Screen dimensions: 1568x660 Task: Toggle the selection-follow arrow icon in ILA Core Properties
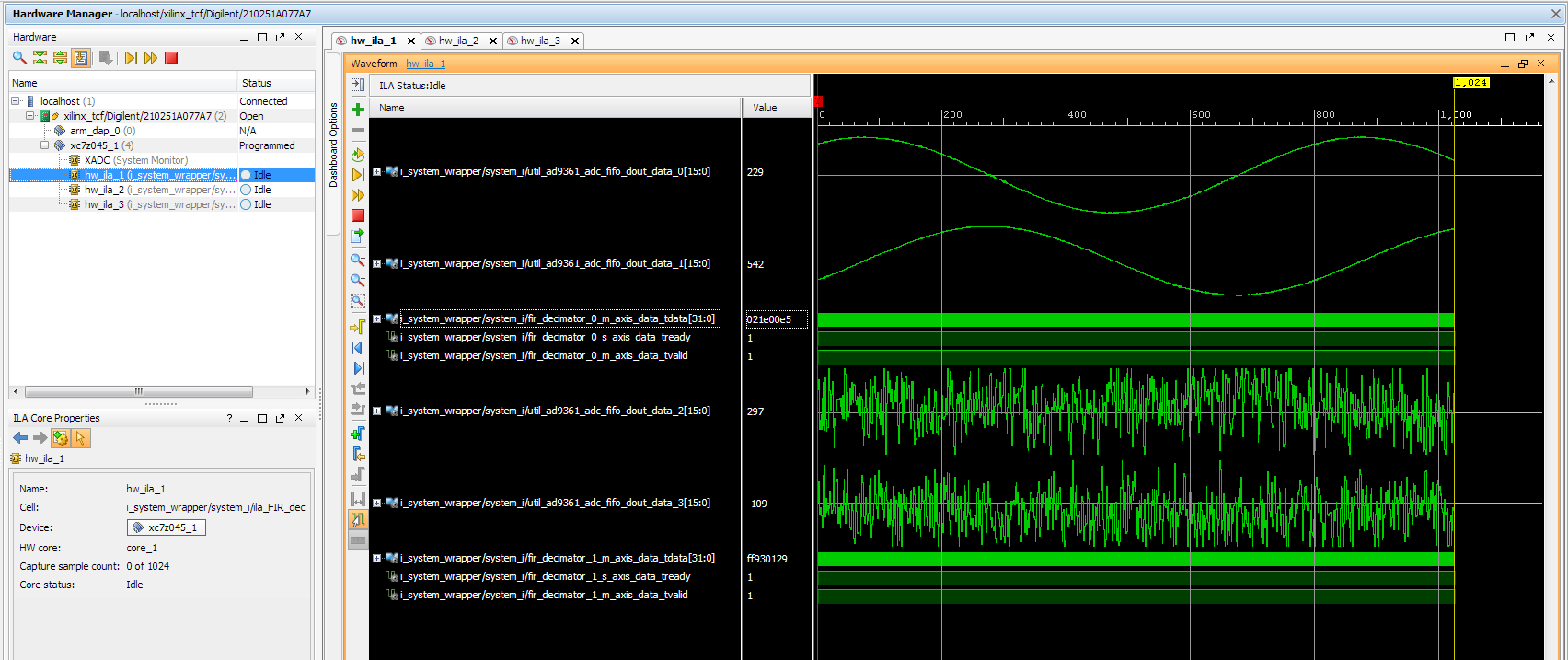pyautogui.click(x=80, y=438)
